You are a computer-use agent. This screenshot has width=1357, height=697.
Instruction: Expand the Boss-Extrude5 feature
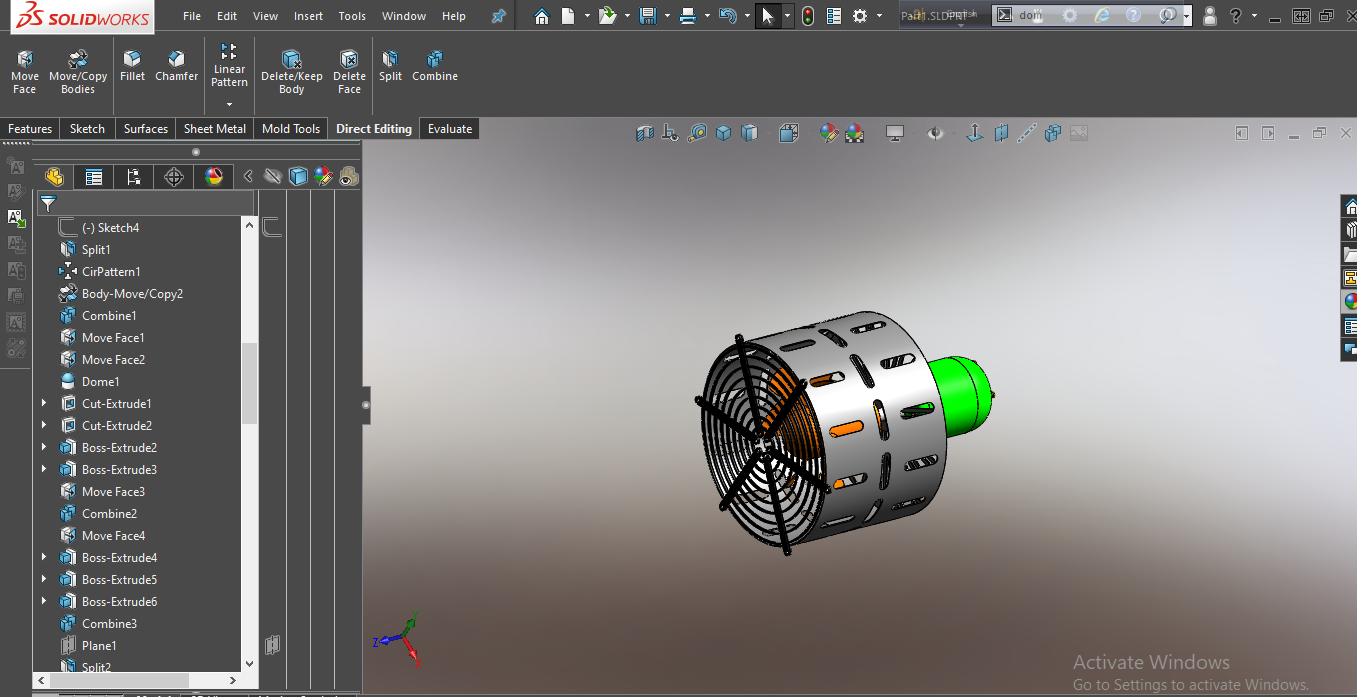pos(43,579)
